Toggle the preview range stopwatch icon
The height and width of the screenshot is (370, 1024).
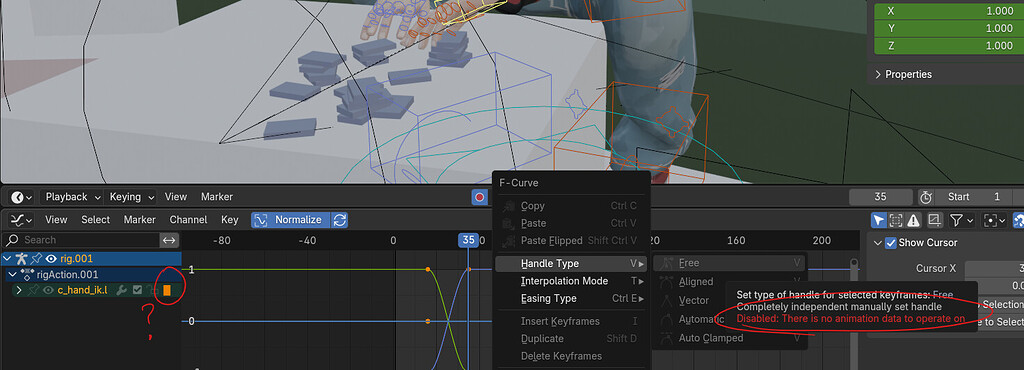click(x=925, y=196)
